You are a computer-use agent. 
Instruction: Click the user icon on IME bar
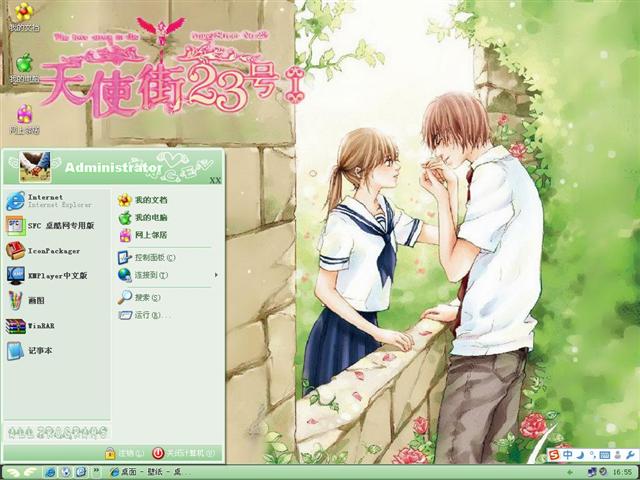(x=618, y=455)
